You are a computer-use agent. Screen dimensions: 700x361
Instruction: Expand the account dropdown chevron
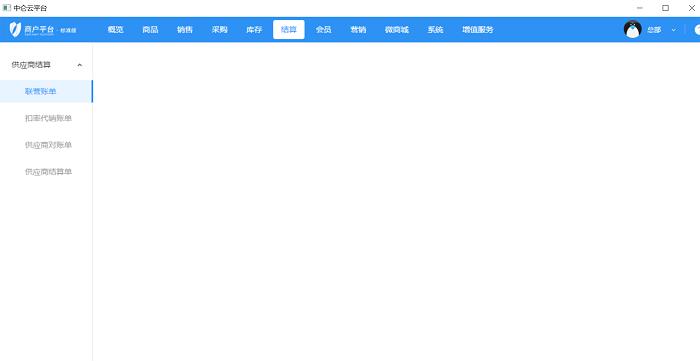674,30
